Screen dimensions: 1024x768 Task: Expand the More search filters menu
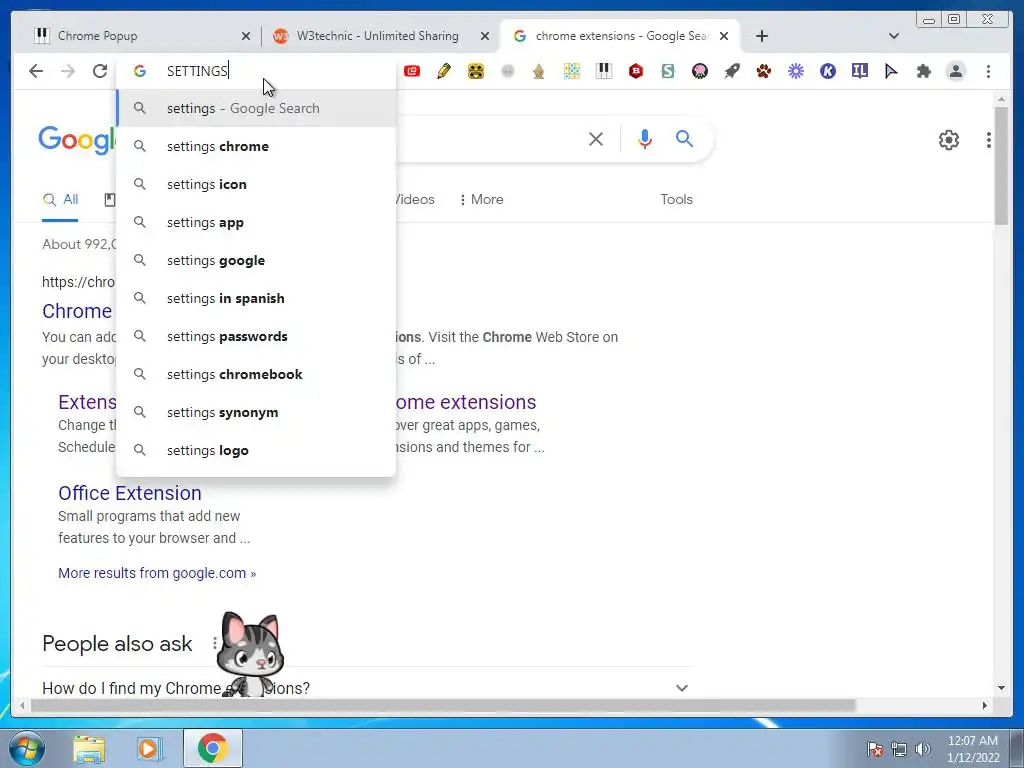[481, 199]
